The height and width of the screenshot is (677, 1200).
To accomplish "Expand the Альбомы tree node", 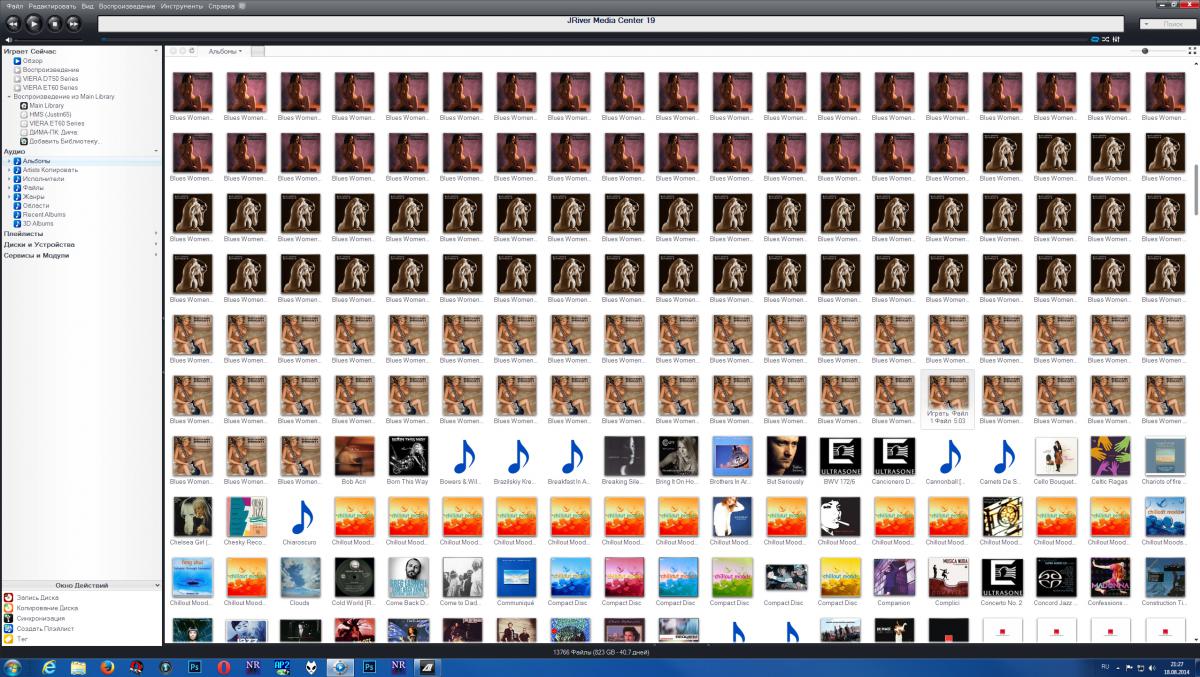I will (x=8, y=161).
